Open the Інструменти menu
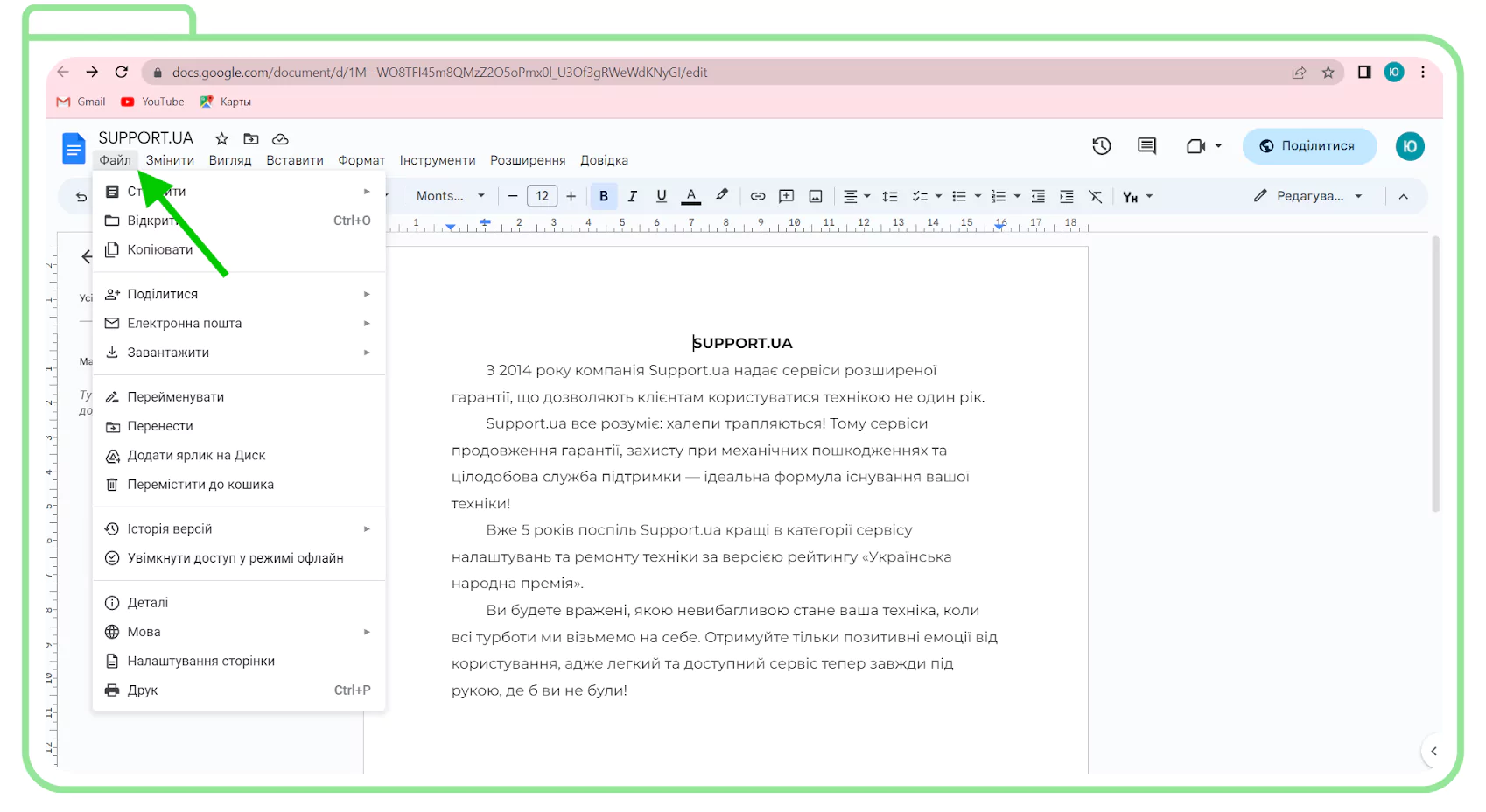 pos(438,160)
